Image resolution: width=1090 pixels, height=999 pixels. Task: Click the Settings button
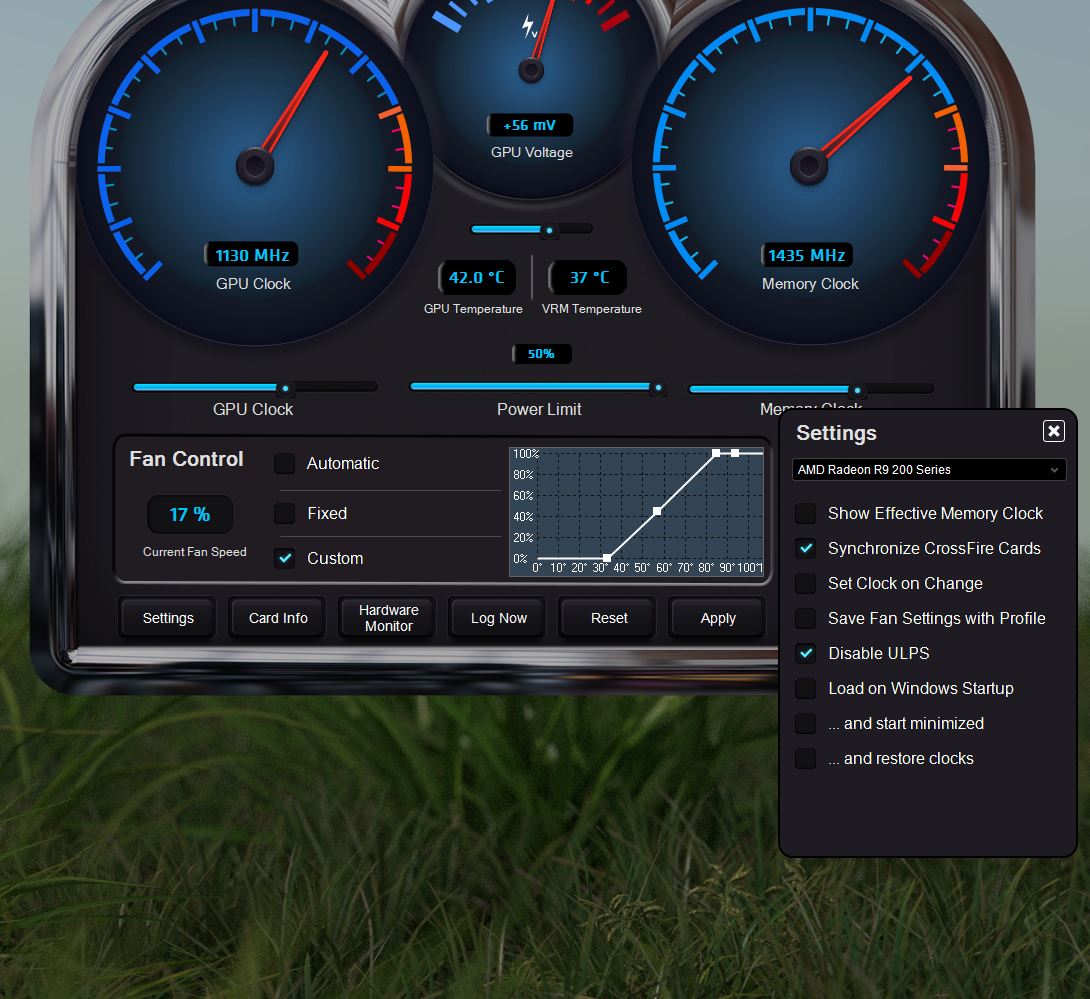coord(168,618)
